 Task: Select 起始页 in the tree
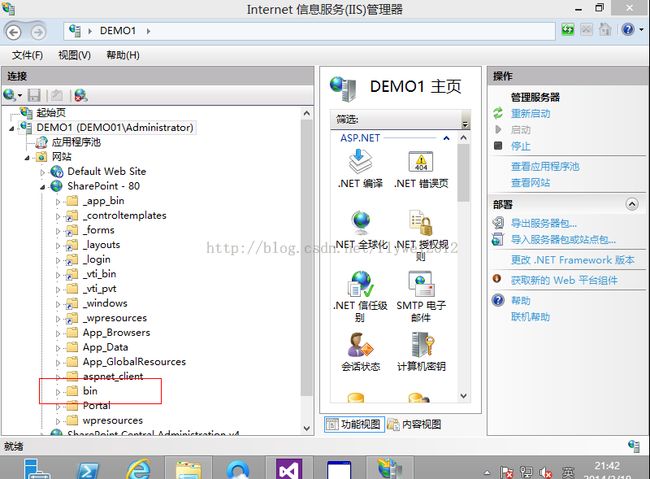[x=51, y=112]
